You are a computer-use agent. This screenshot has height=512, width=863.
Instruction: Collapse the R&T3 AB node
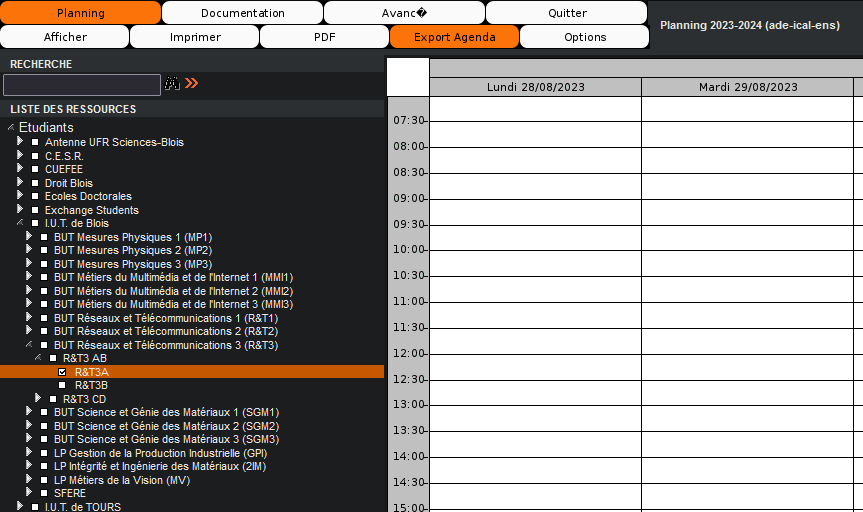pos(37,357)
